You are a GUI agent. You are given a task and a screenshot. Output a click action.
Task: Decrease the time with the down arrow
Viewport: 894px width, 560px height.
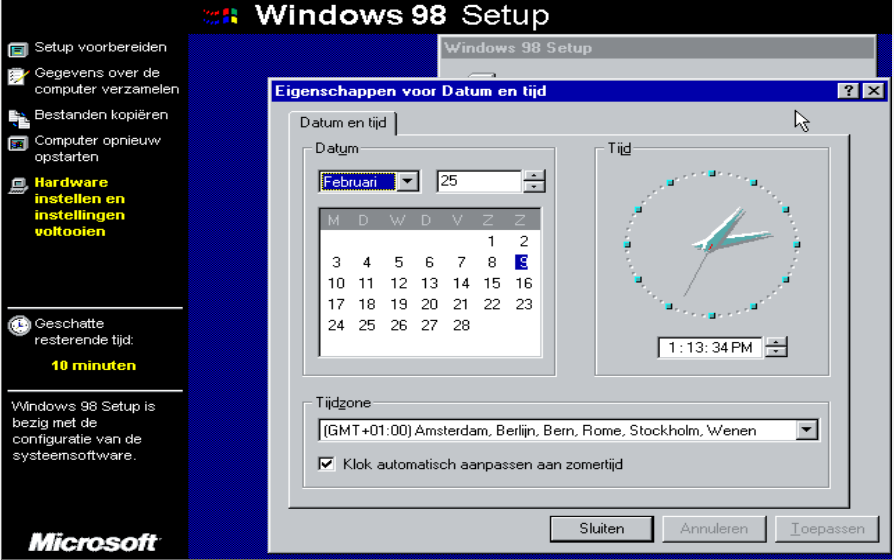pos(776,352)
